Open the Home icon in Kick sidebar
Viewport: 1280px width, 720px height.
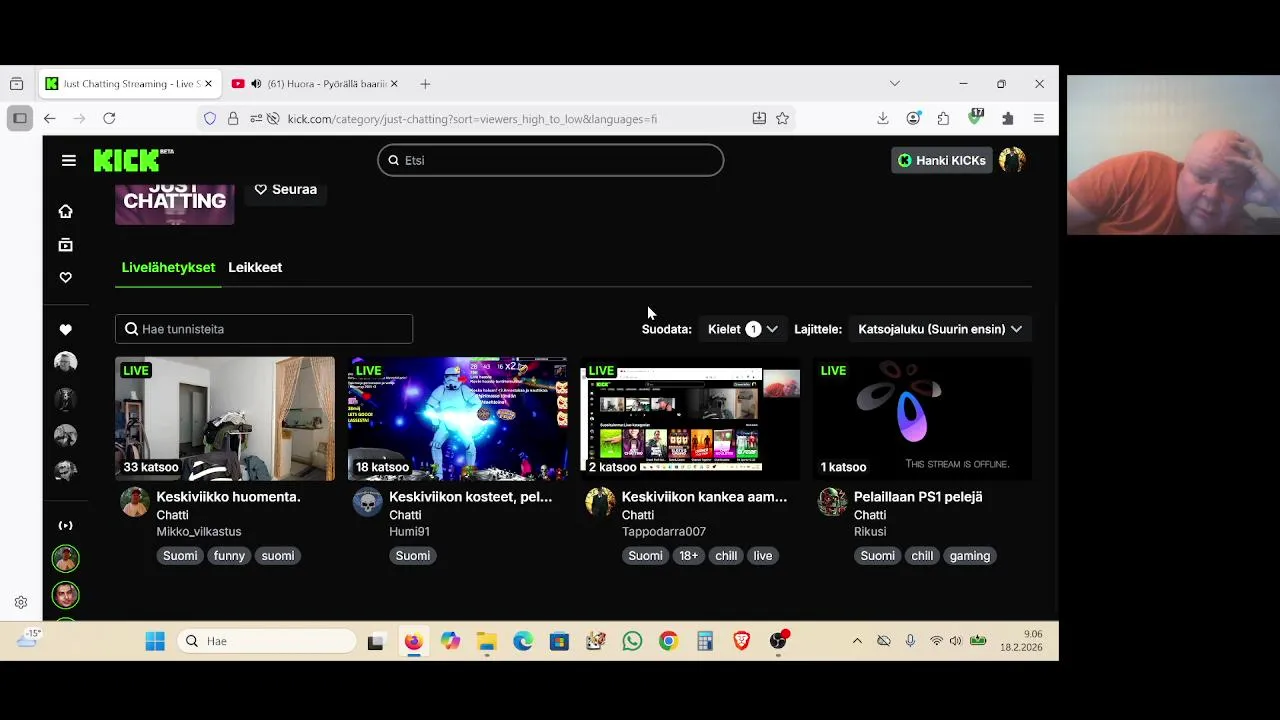click(65, 211)
